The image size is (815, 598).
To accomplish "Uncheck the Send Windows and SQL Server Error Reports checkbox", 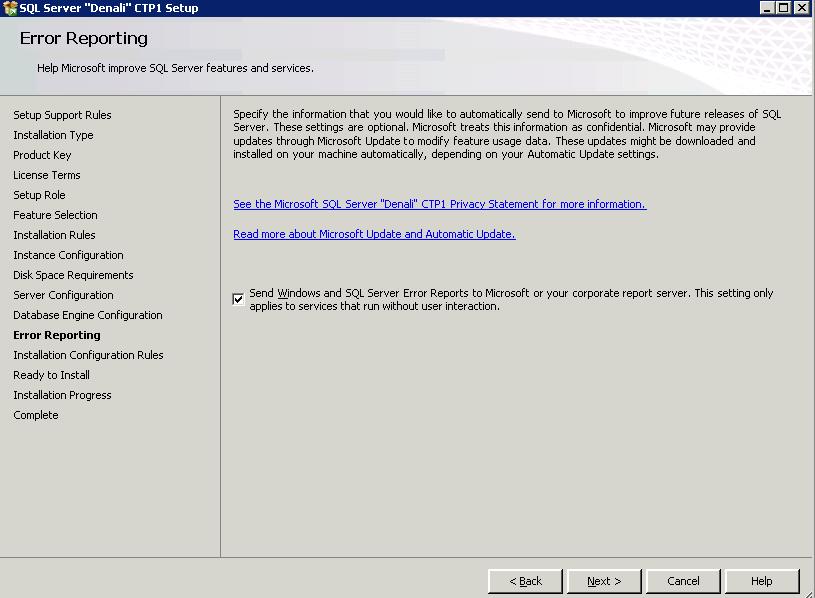I will point(238,299).
